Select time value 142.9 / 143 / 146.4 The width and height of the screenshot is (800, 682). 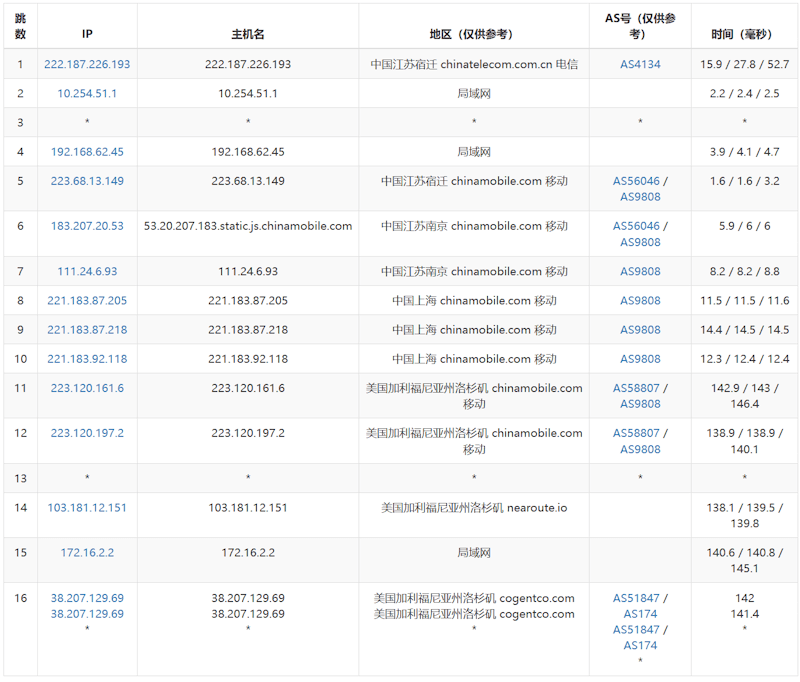point(744,396)
